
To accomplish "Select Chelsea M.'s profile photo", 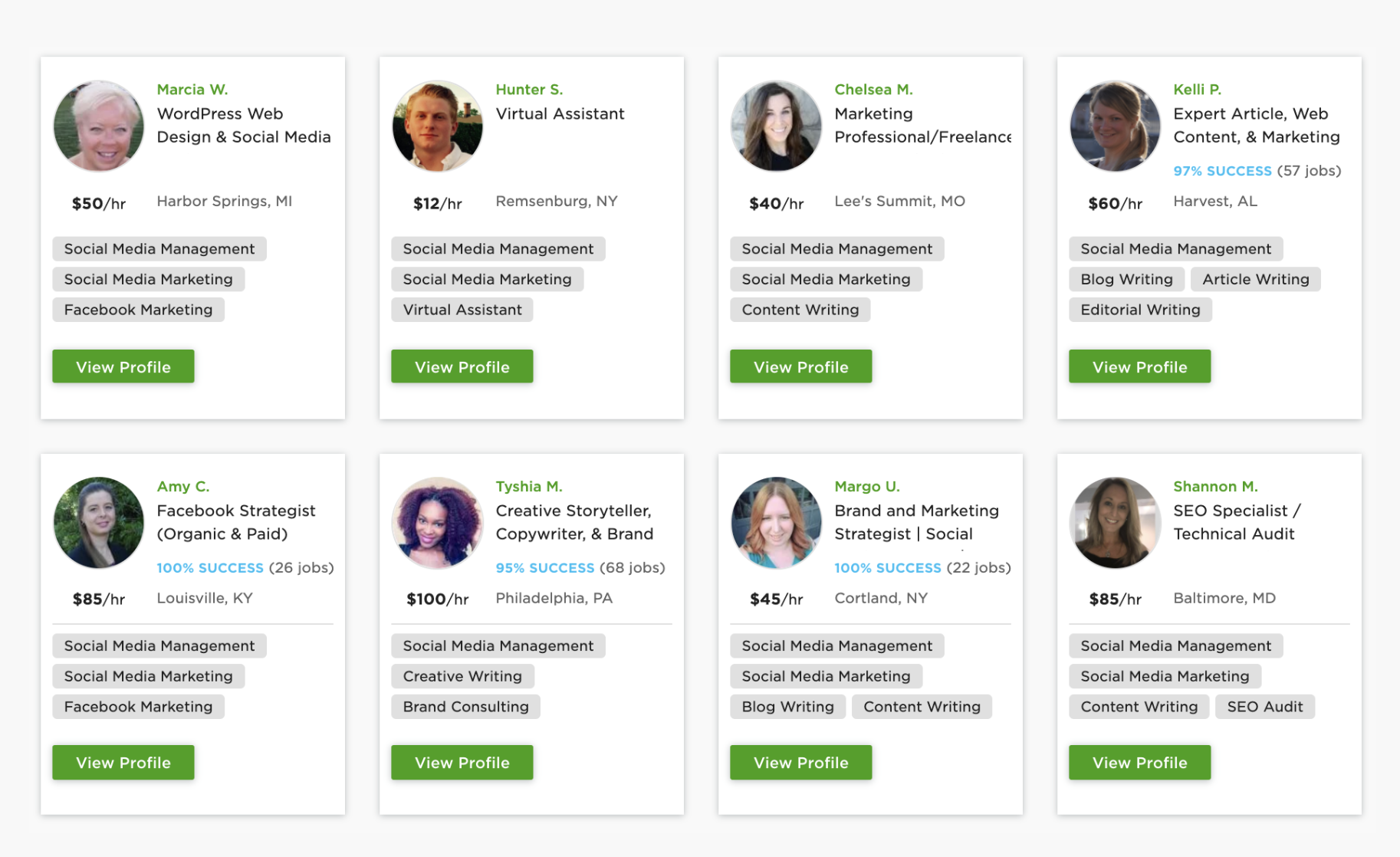I will (x=776, y=126).
